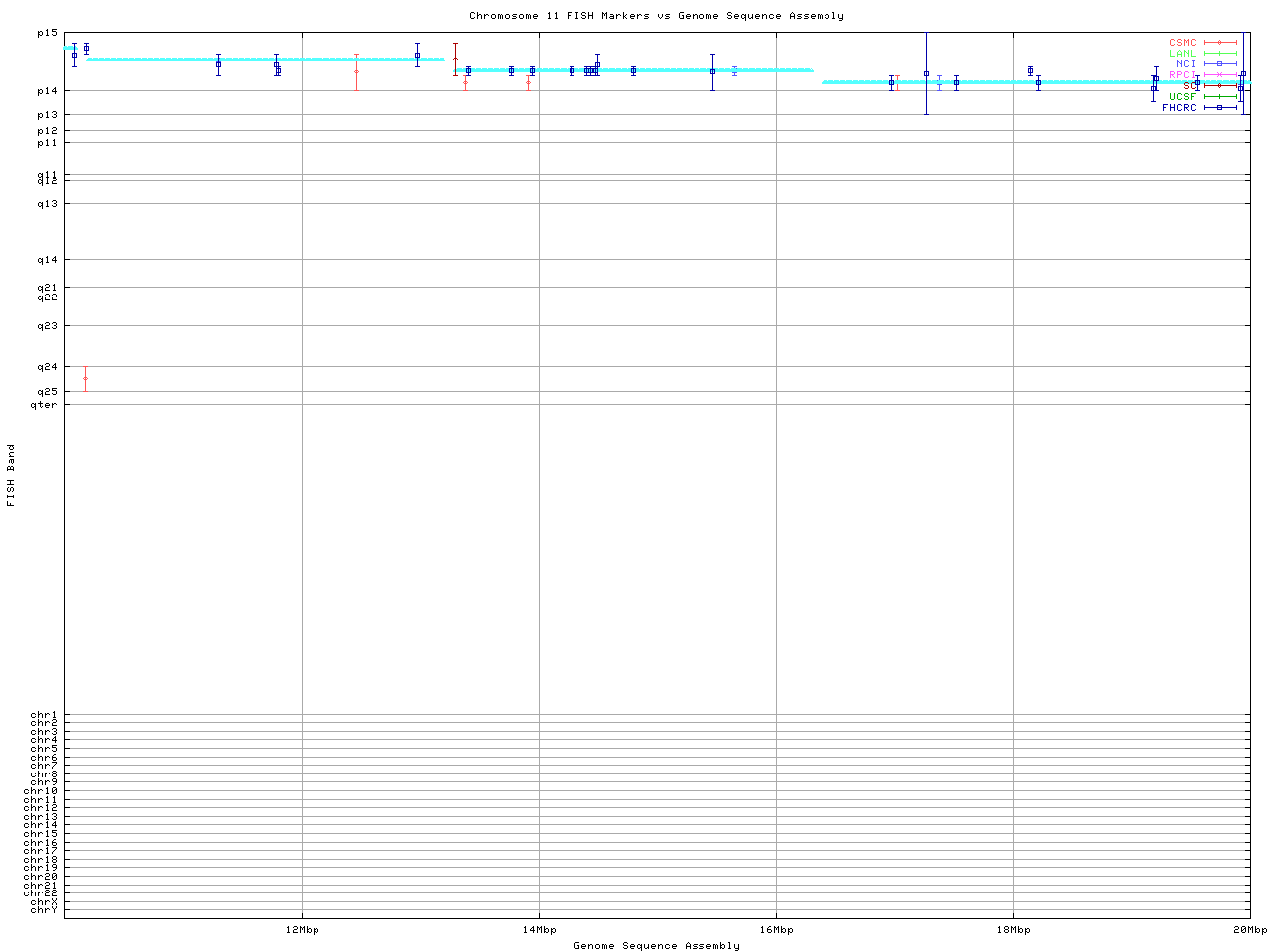Select the qter band label
Image resolution: width=1270 pixels, height=952 pixels.
pyautogui.click(x=44, y=405)
